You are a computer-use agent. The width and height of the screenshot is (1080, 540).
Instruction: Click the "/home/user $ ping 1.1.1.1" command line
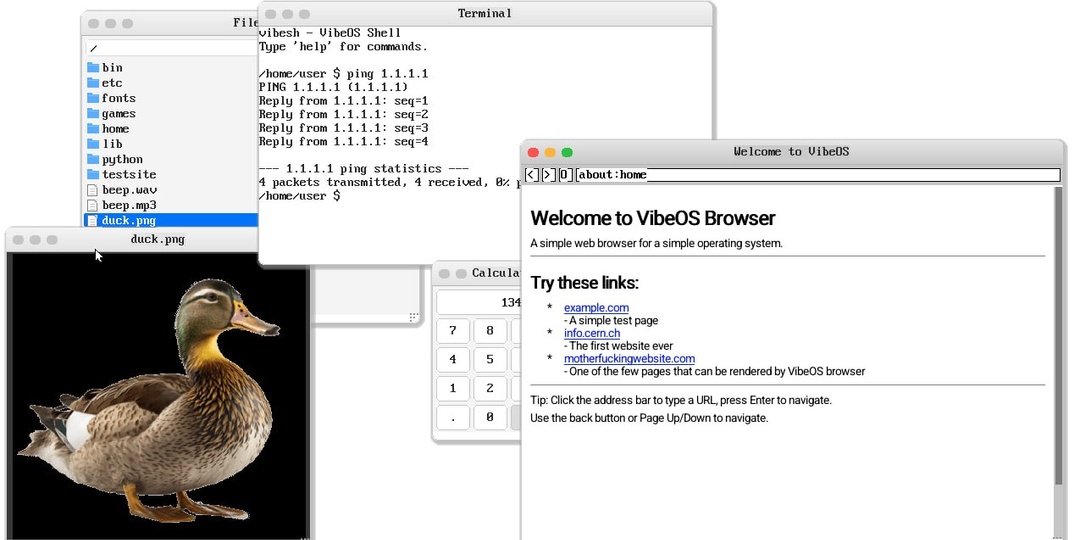click(x=344, y=74)
